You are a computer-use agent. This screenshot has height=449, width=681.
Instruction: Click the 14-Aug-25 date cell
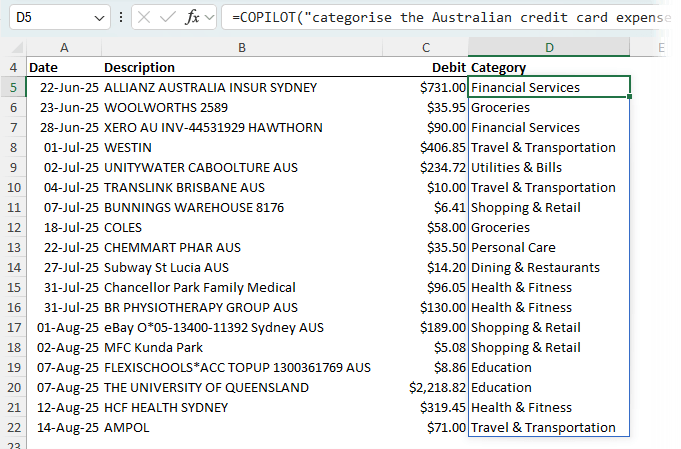pyautogui.click(x=64, y=427)
